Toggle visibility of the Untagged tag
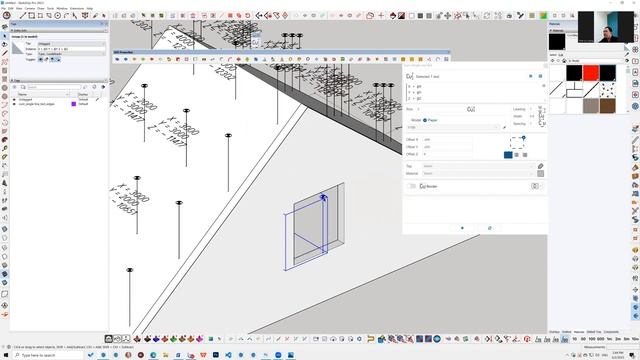This screenshot has height=360, width=640. (x=14, y=99)
